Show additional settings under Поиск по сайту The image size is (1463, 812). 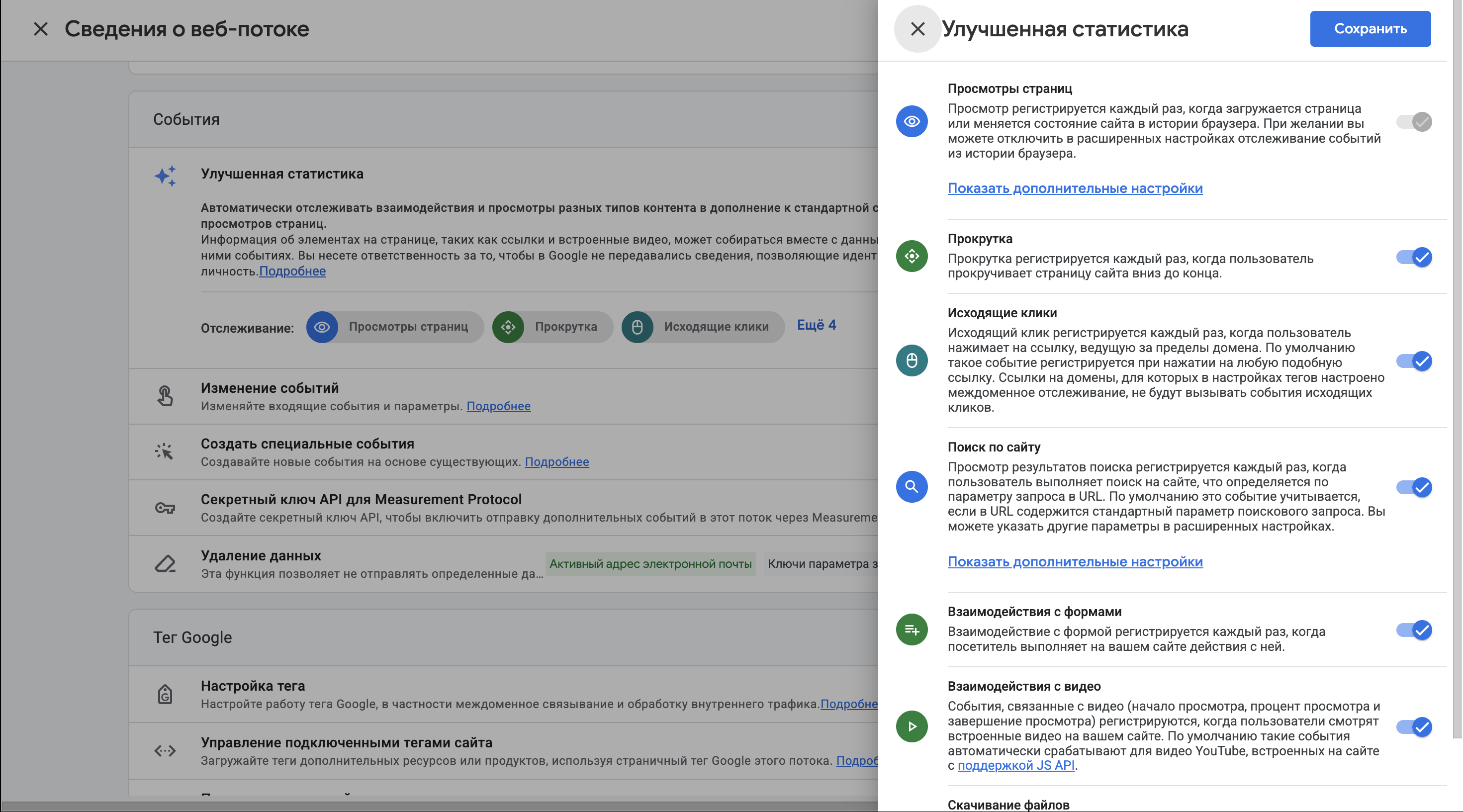1075,561
